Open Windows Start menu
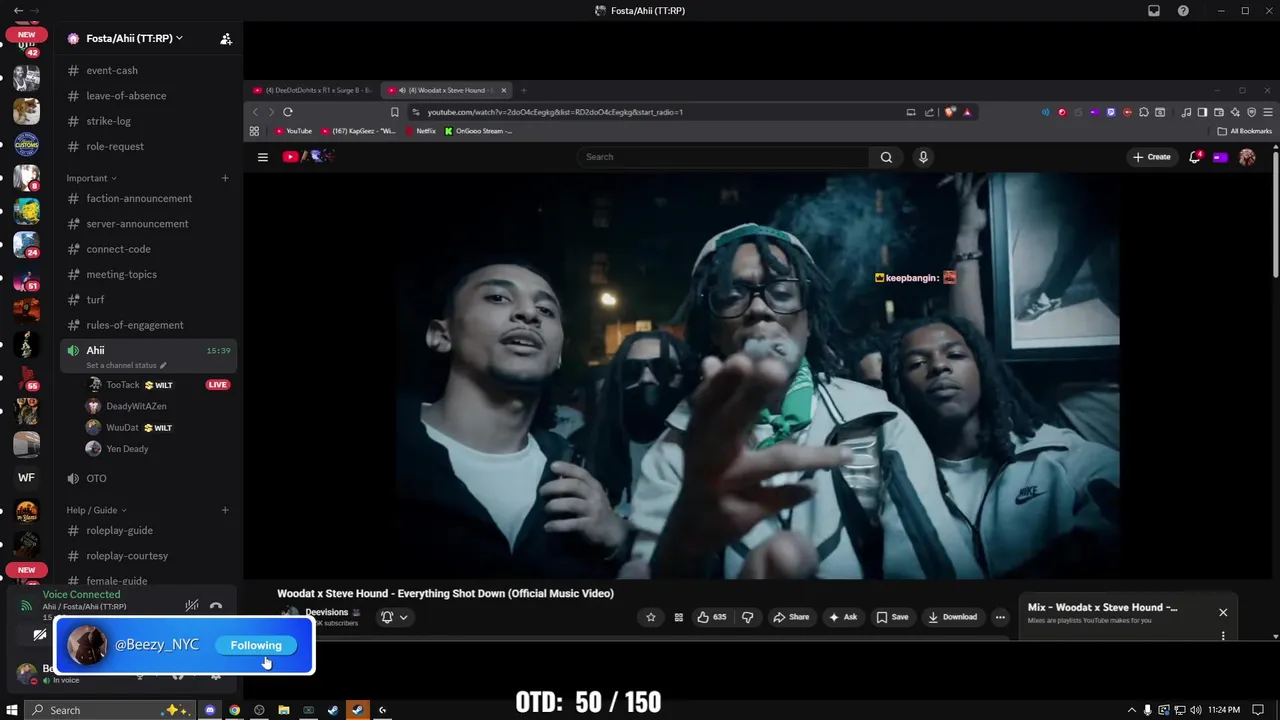The width and height of the screenshot is (1280, 720). [12, 710]
